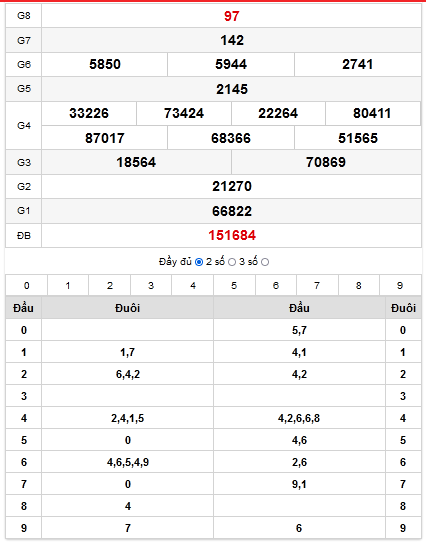Select the 'Đầy đủ' radio button
Viewport: 426px width, 545px height.
pyautogui.click(x=199, y=262)
